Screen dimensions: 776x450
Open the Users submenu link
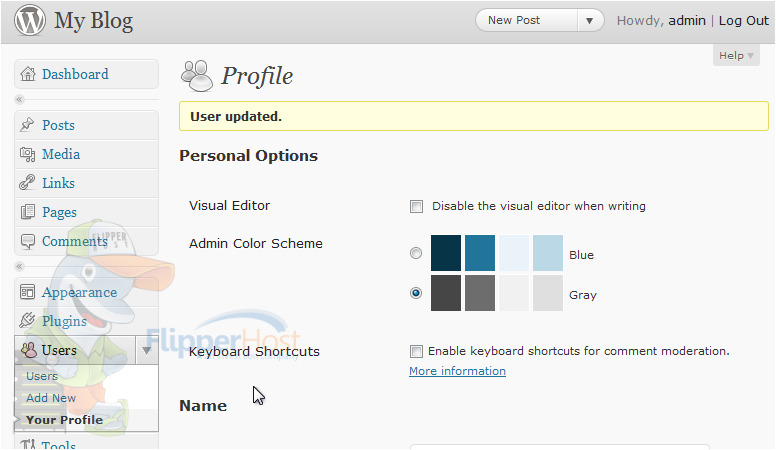click(x=42, y=376)
